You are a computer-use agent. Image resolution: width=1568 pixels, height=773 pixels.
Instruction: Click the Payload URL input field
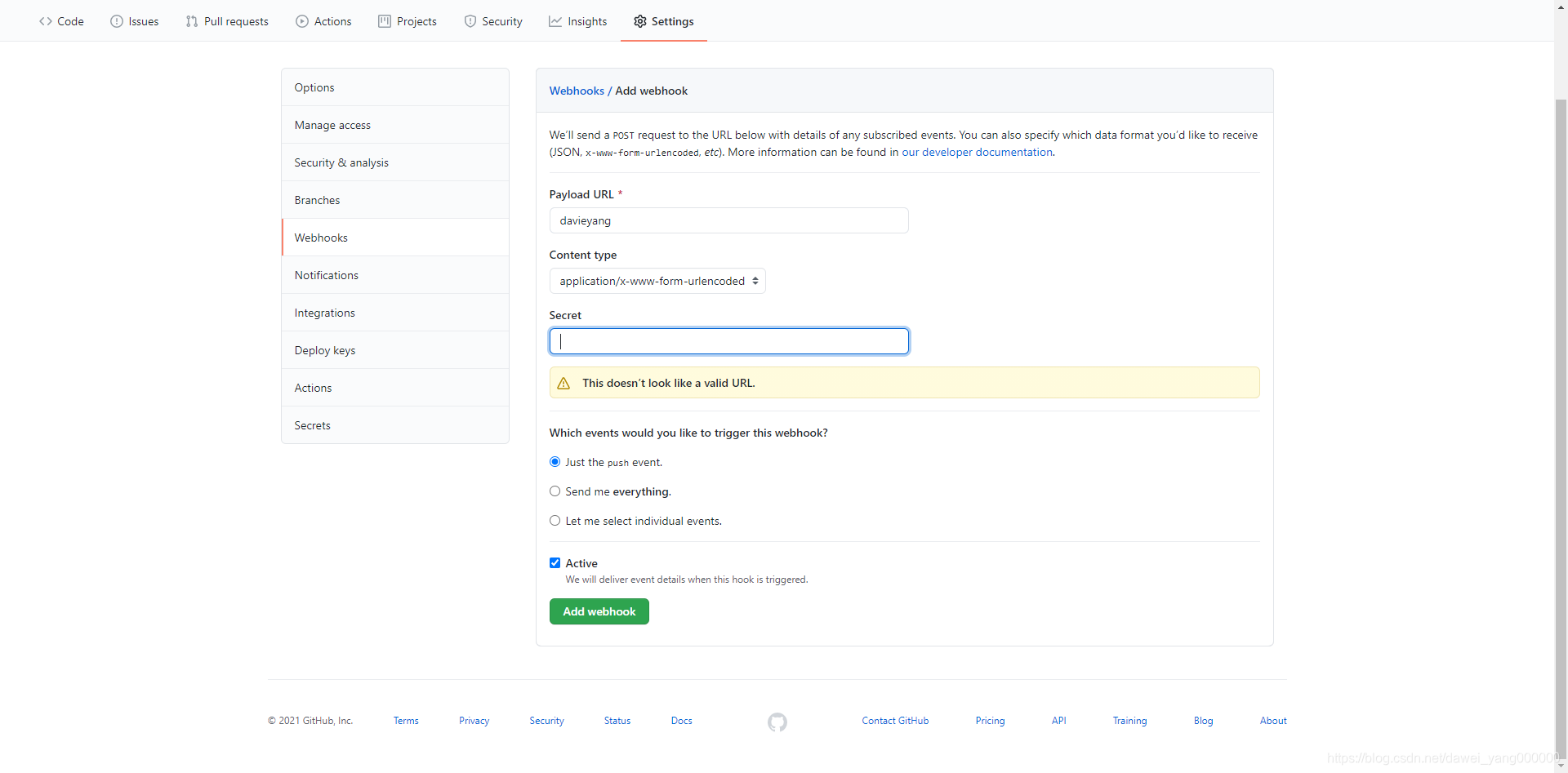(729, 220)
